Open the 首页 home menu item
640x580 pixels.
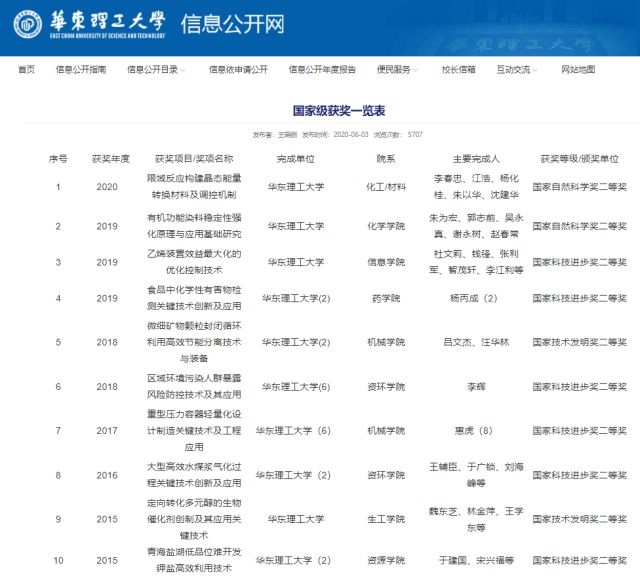pyautogui.click(x=27, y=69)
